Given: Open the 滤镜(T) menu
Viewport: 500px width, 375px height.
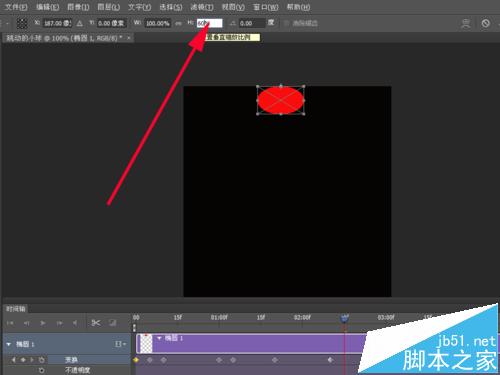Looking at the screenshot, I should [x=202, y=7].
